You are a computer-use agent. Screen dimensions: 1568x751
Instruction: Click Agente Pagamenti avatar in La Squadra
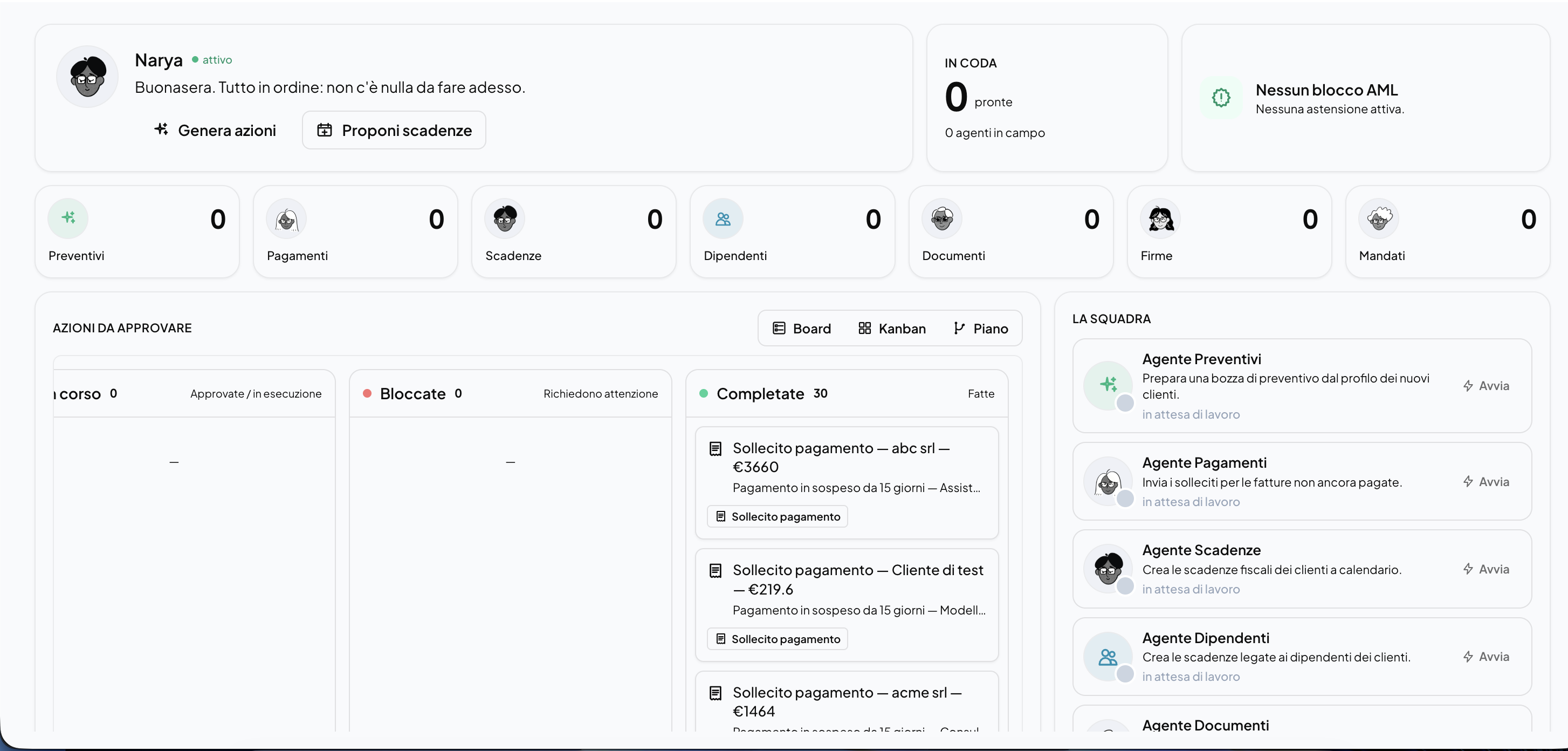pos(1108,481)
